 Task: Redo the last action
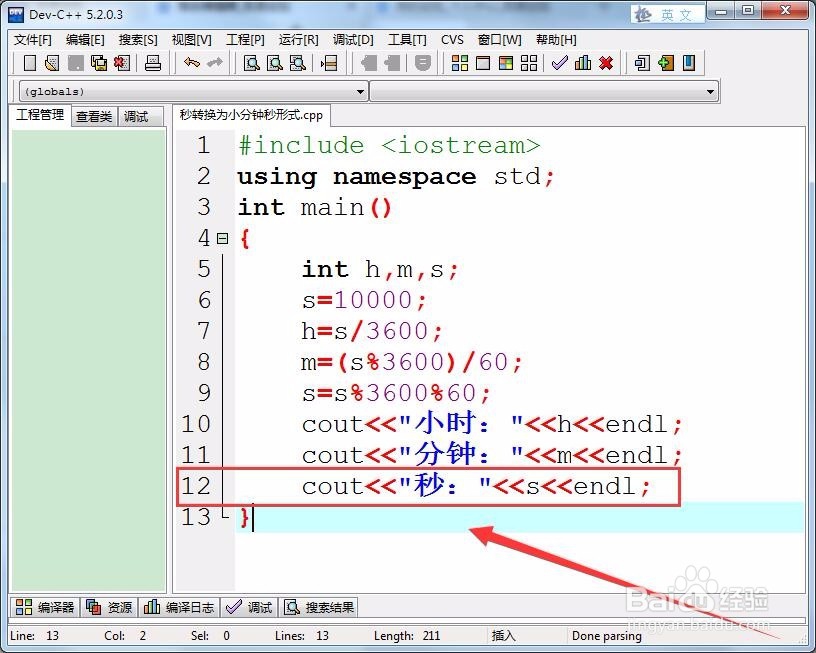216,62
